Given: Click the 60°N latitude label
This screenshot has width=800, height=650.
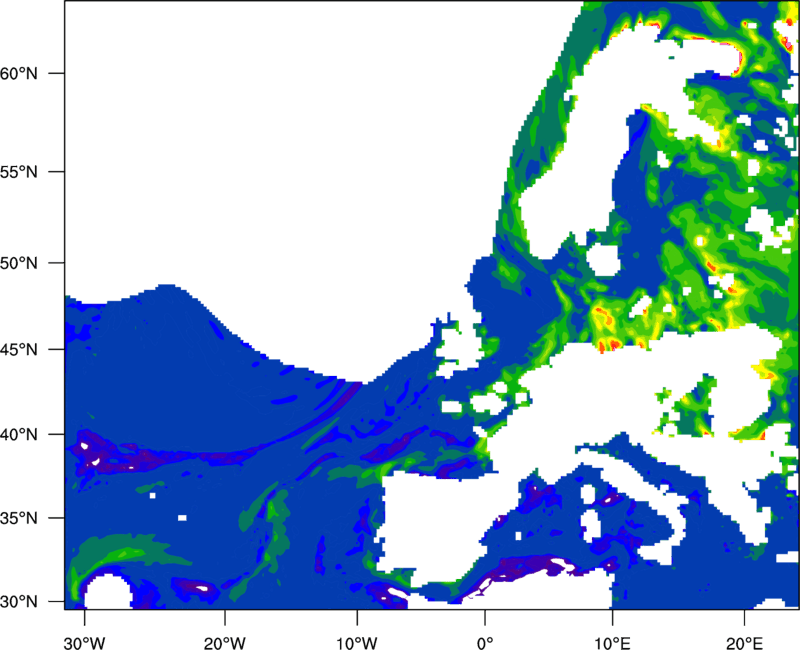Looking at the screenshot, I should [19, 73].
